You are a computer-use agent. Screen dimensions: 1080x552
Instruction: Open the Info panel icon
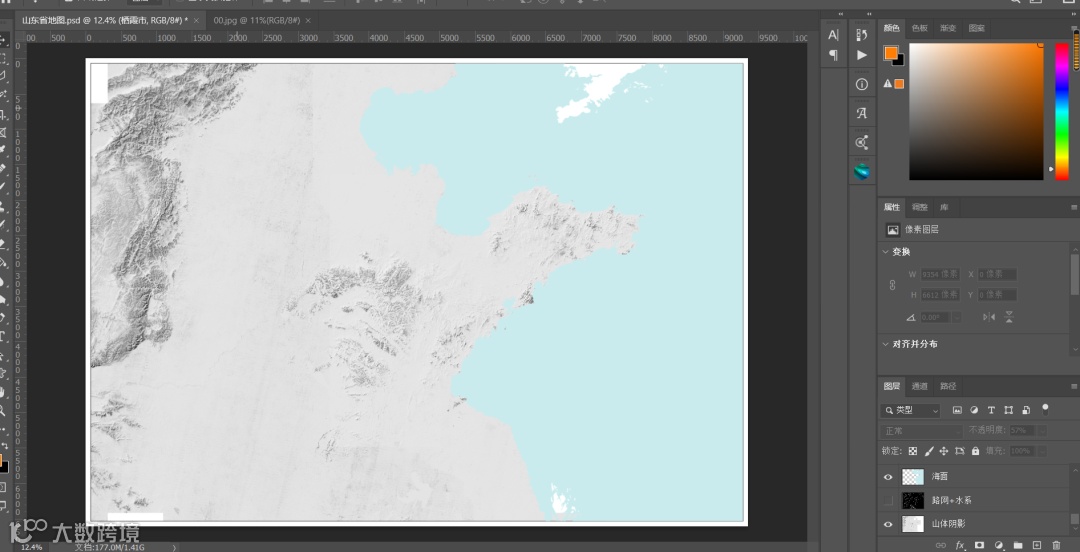tap(862, 85)
